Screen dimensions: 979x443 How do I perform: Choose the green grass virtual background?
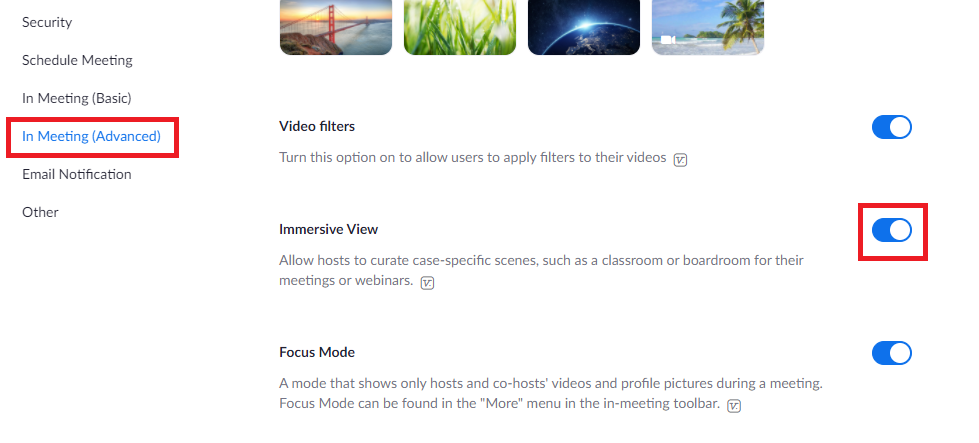point(459,26)
